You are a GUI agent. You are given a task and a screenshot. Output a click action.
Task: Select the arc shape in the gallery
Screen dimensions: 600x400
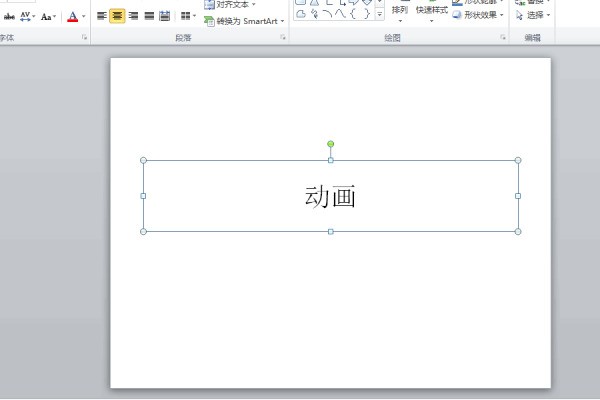click(327, 14)
